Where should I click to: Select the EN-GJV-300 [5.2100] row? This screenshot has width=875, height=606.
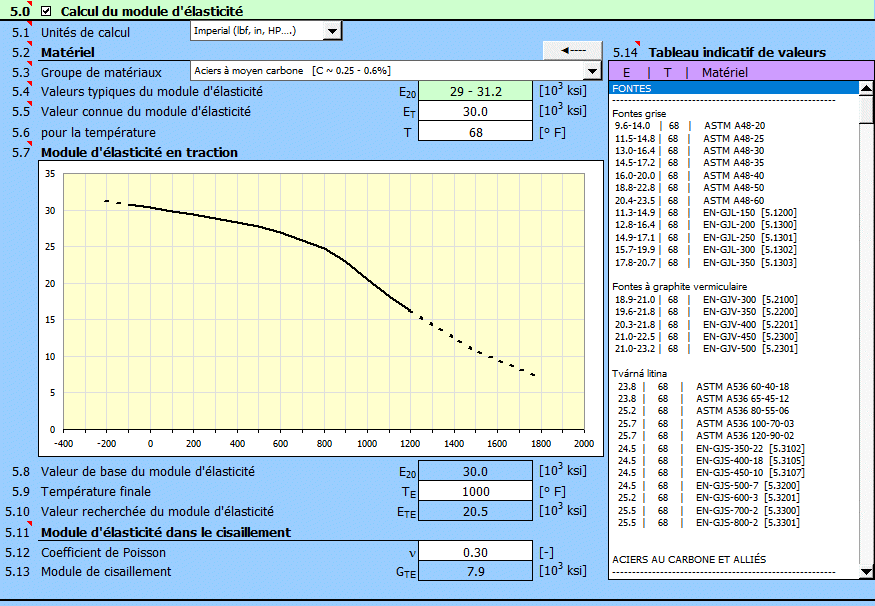(x=734, y=300)
